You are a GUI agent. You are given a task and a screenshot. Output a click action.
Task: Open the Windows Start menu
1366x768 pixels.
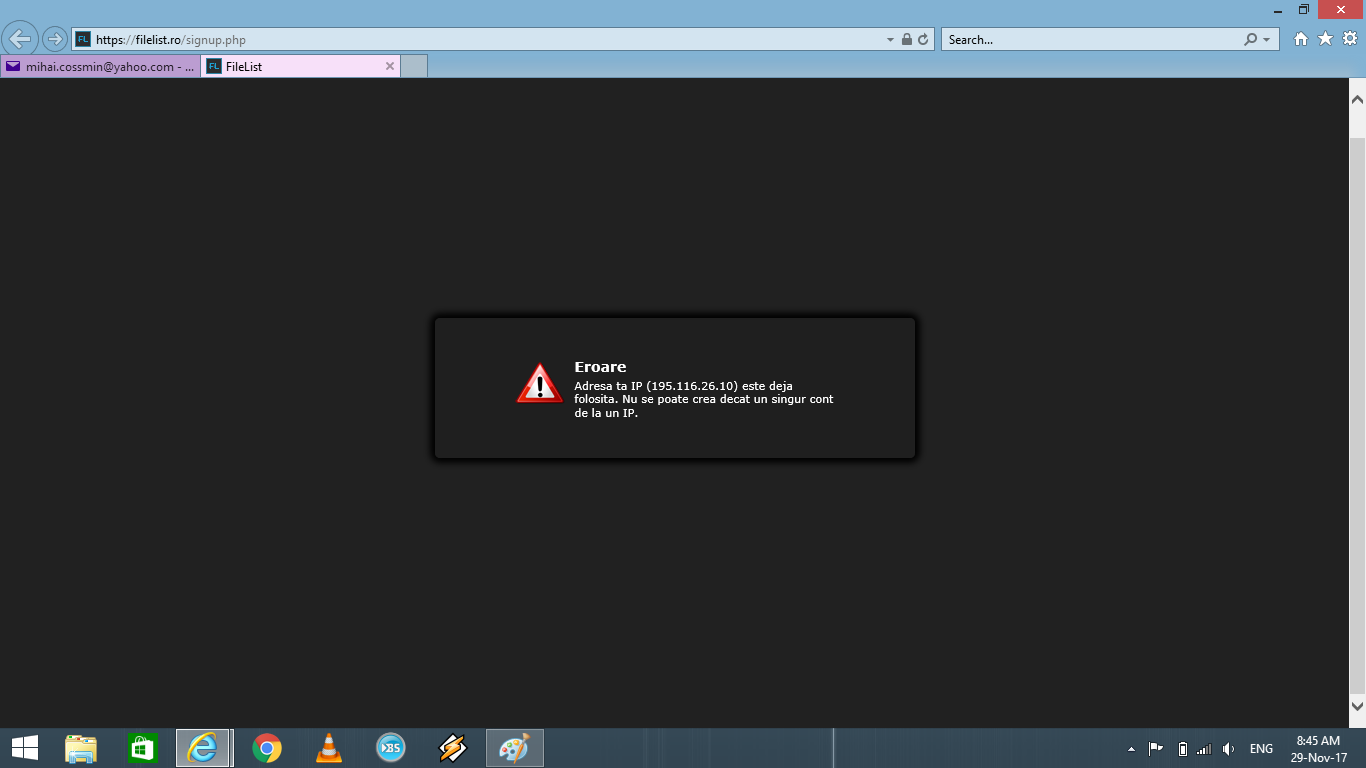(25, 748)
